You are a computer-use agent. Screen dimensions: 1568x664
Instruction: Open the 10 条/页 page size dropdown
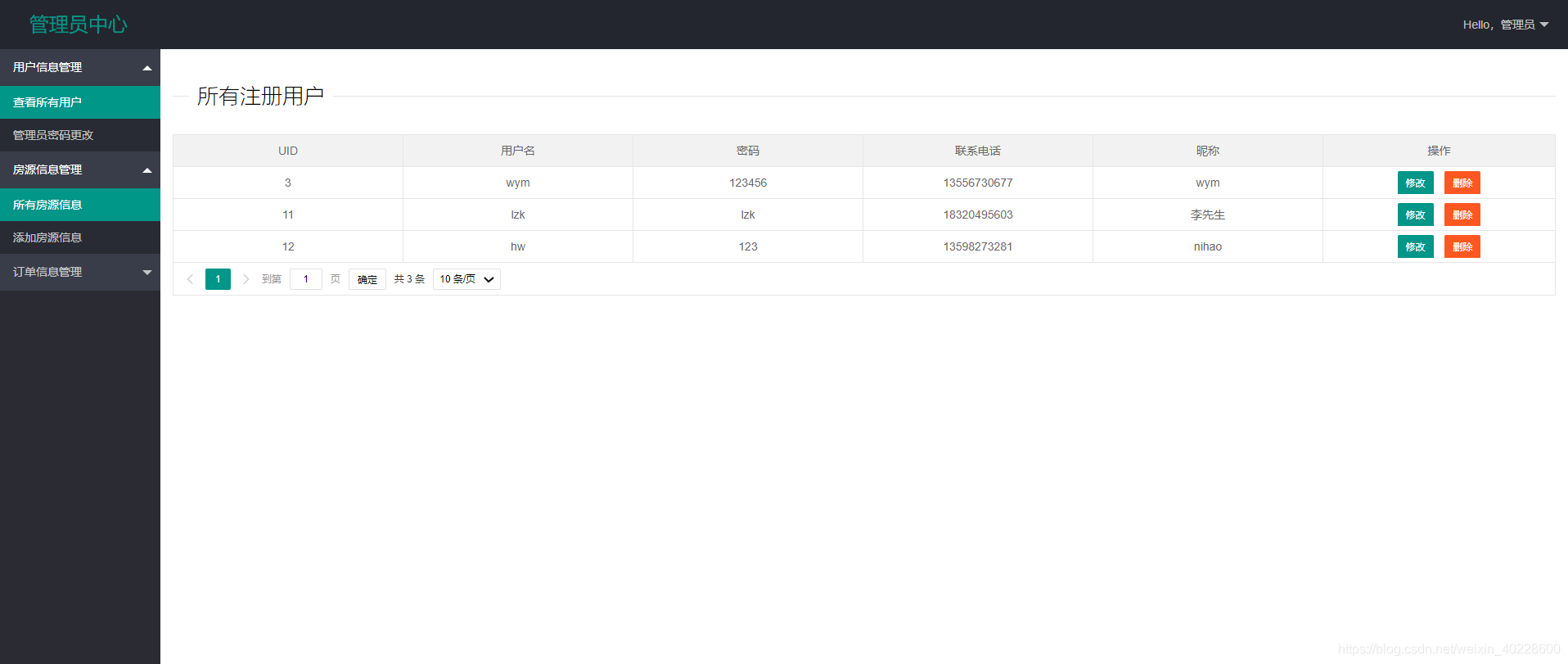pos(466,279)
